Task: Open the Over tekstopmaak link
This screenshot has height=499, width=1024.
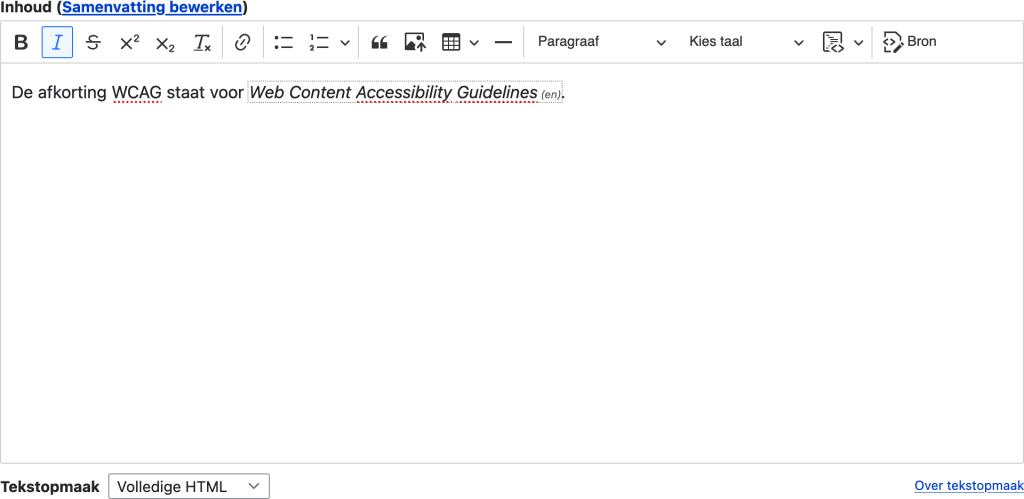Action: [969, 486]
